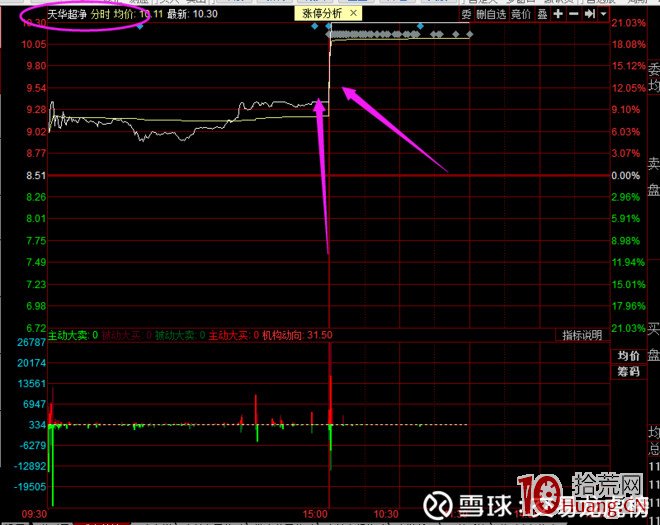This screenshot has width=660, height=525.
Task: Select the 均价 side tab
Action: (x=628, y=356)
